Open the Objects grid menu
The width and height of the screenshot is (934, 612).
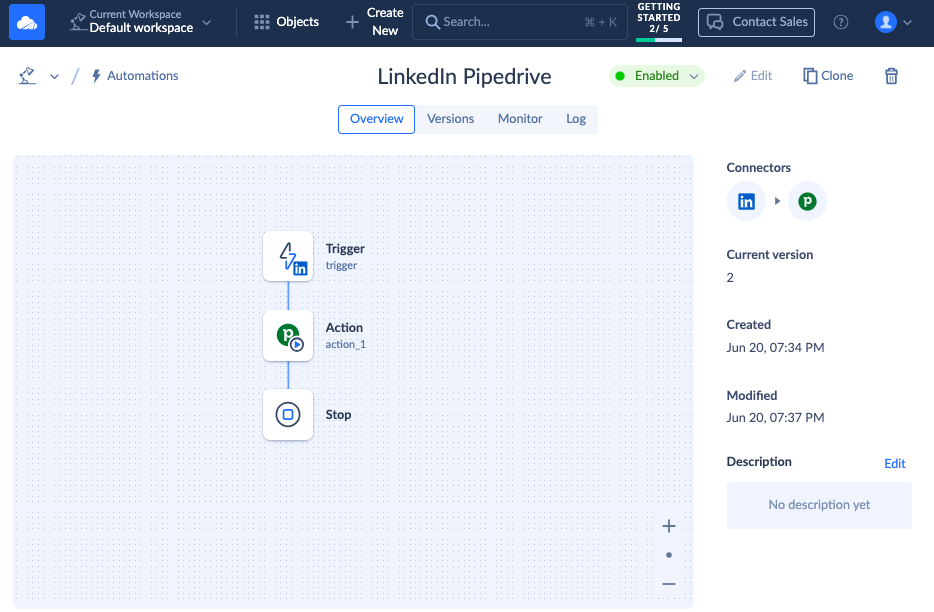pos(287,22)
